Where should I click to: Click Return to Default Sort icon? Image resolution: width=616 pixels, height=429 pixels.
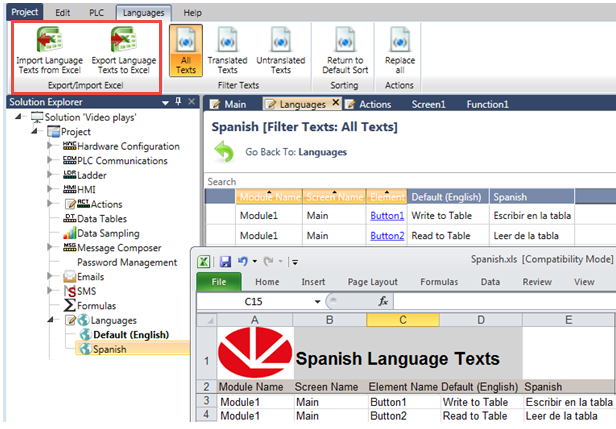click(x=344, y=41)
